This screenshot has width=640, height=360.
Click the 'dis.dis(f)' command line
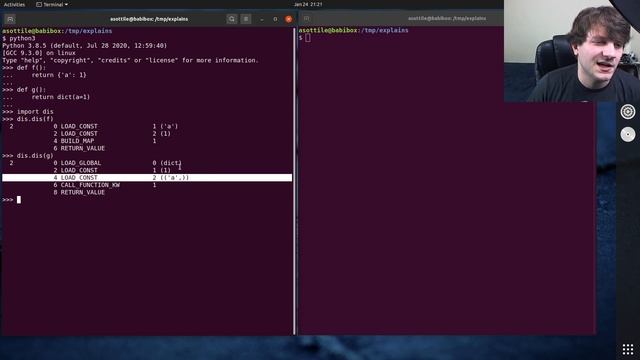pyautogui.click(x=28, y=119)
